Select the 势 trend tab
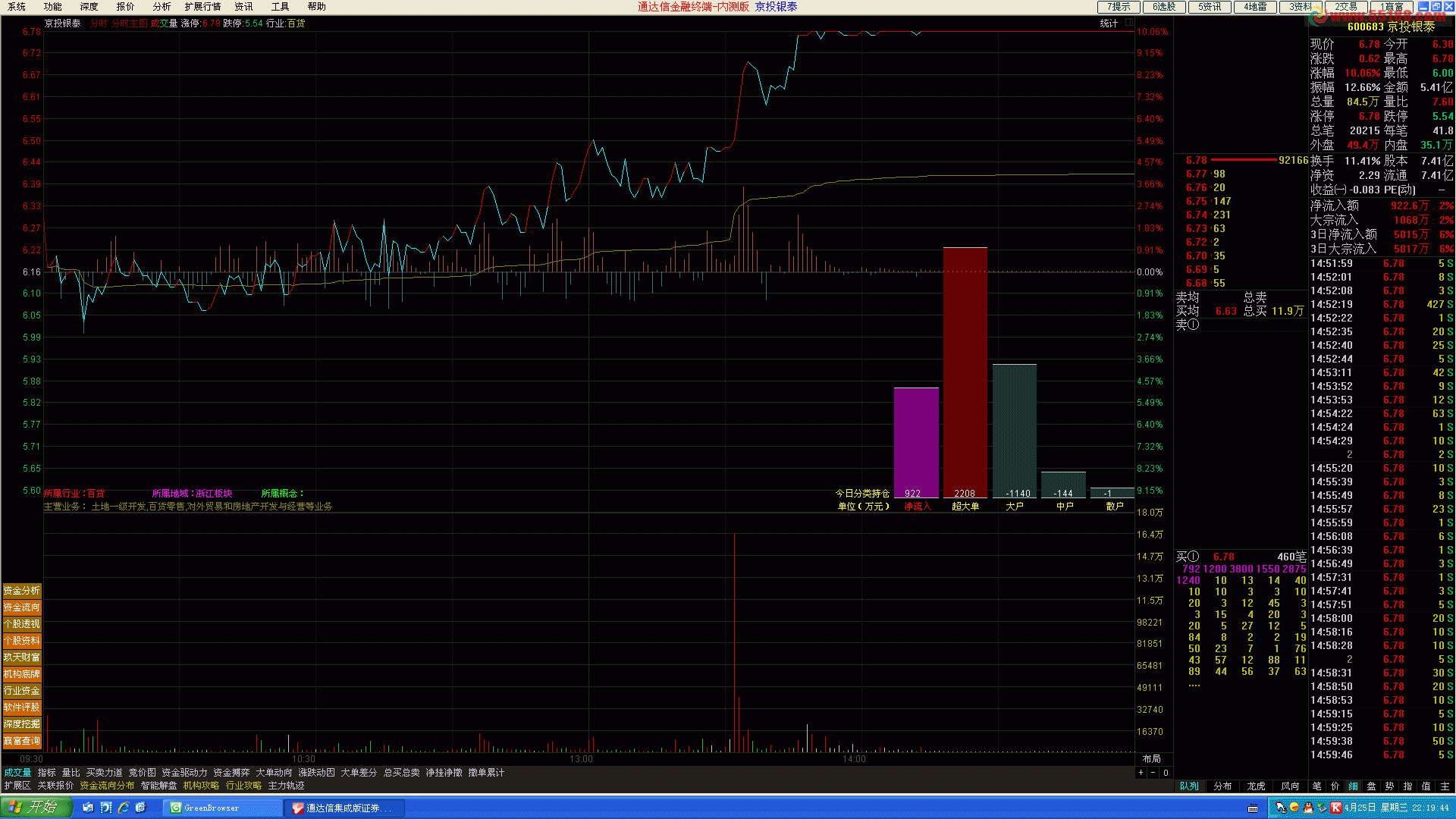The width and height of the screenshot is (1456, 819). coord(1390,786)
